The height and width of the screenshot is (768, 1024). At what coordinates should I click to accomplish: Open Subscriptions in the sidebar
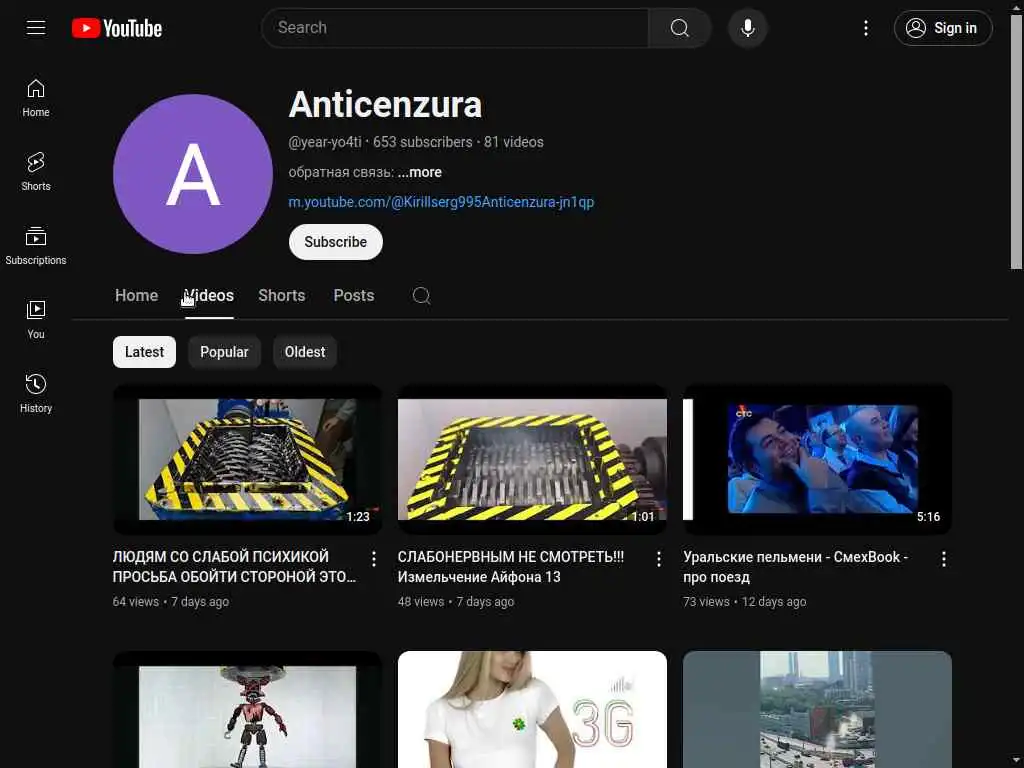pos(36,246)
